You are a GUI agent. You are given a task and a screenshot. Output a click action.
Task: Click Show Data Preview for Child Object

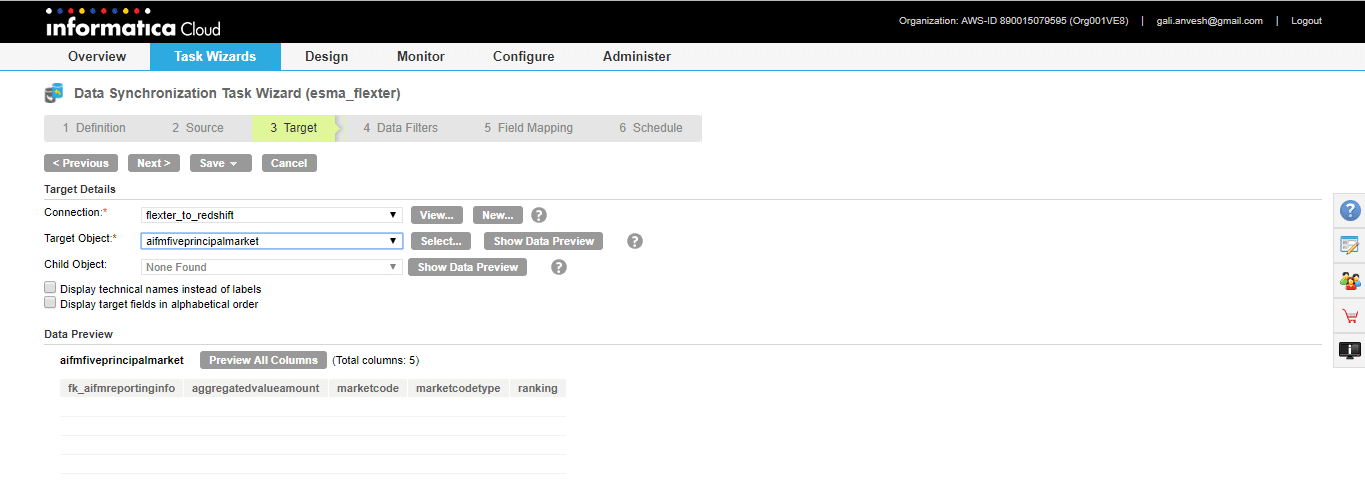tap(467, 267)
